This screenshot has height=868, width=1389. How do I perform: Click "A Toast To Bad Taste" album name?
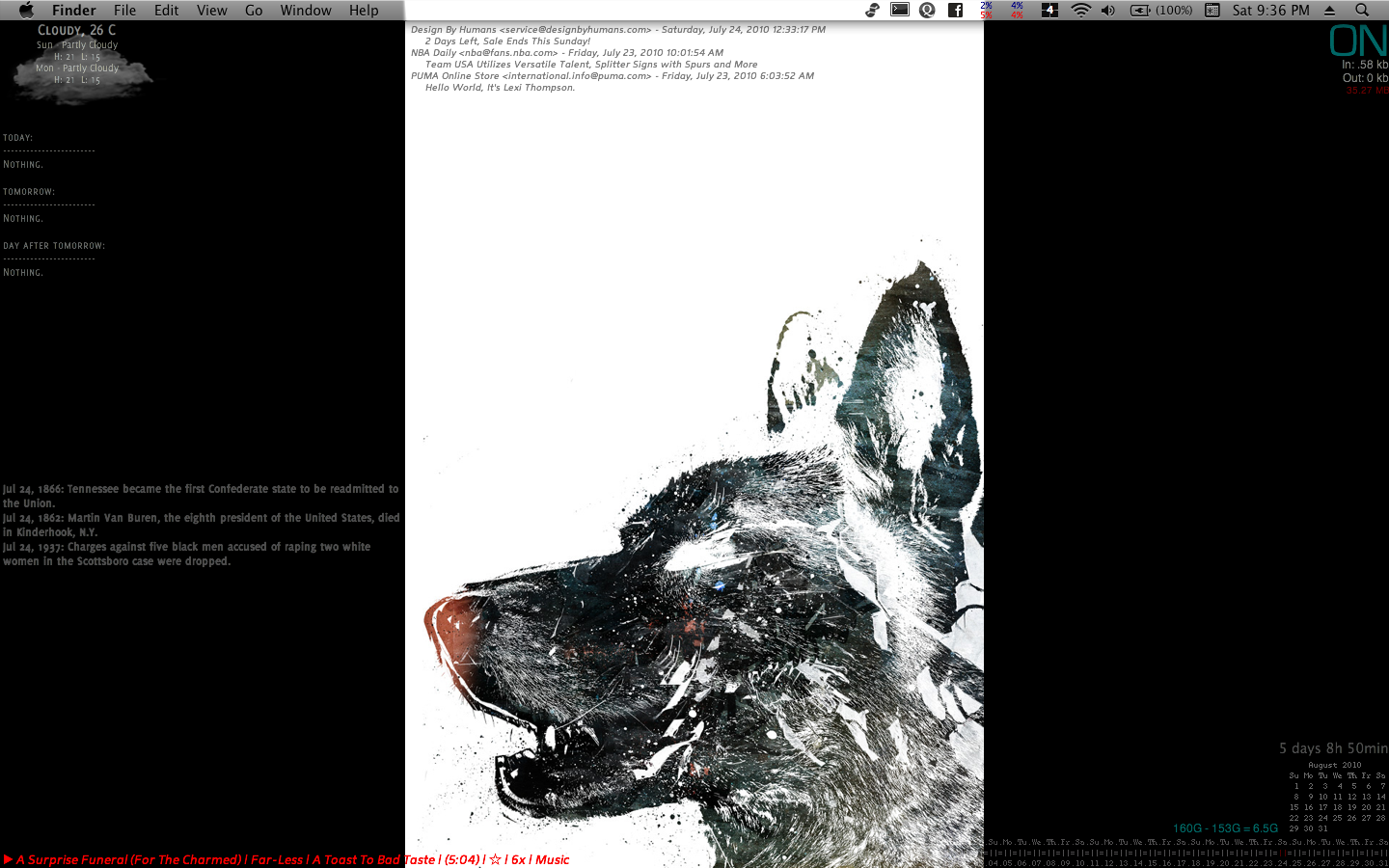374,859
